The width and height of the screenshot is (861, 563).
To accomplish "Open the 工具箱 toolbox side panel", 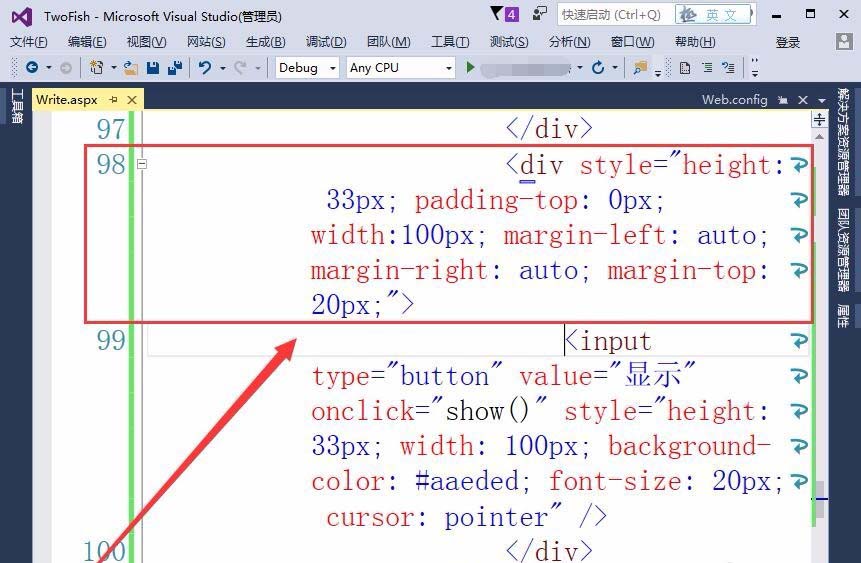I will (x=16, y=105).
